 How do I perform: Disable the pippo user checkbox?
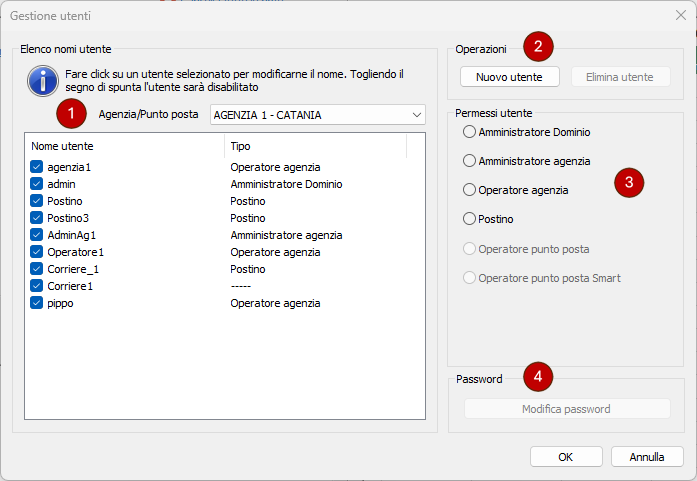[37, 303]
